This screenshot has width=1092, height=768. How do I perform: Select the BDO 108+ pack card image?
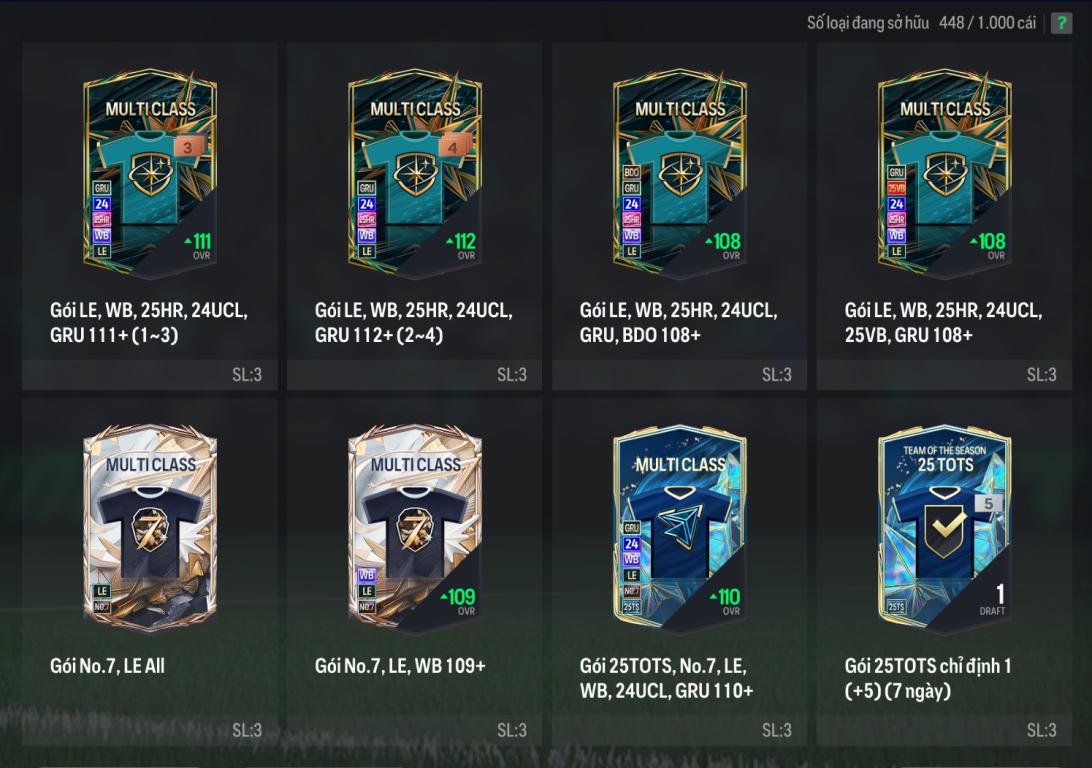[679, 173]
